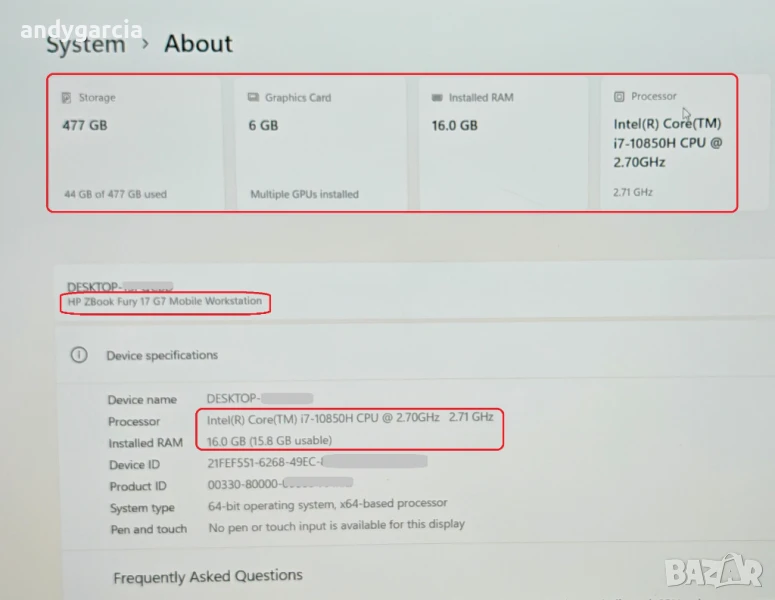Click the Processor chip icon
The height and width of the screenshot is (600, 775).
(620, 97)
